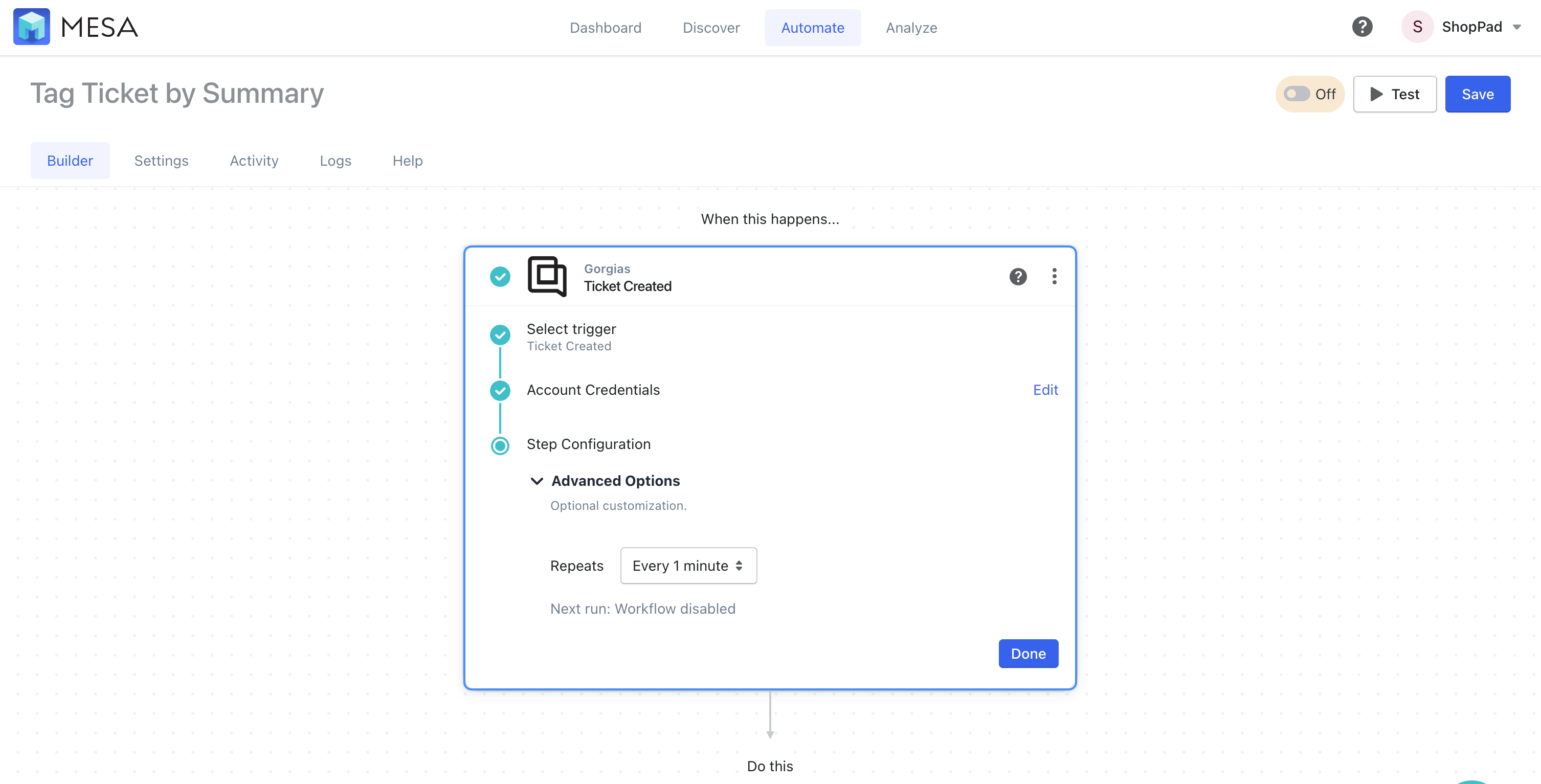1541x784 pixels.
Task: Click the Step Configuration progress circle
Action: point(500,445)
